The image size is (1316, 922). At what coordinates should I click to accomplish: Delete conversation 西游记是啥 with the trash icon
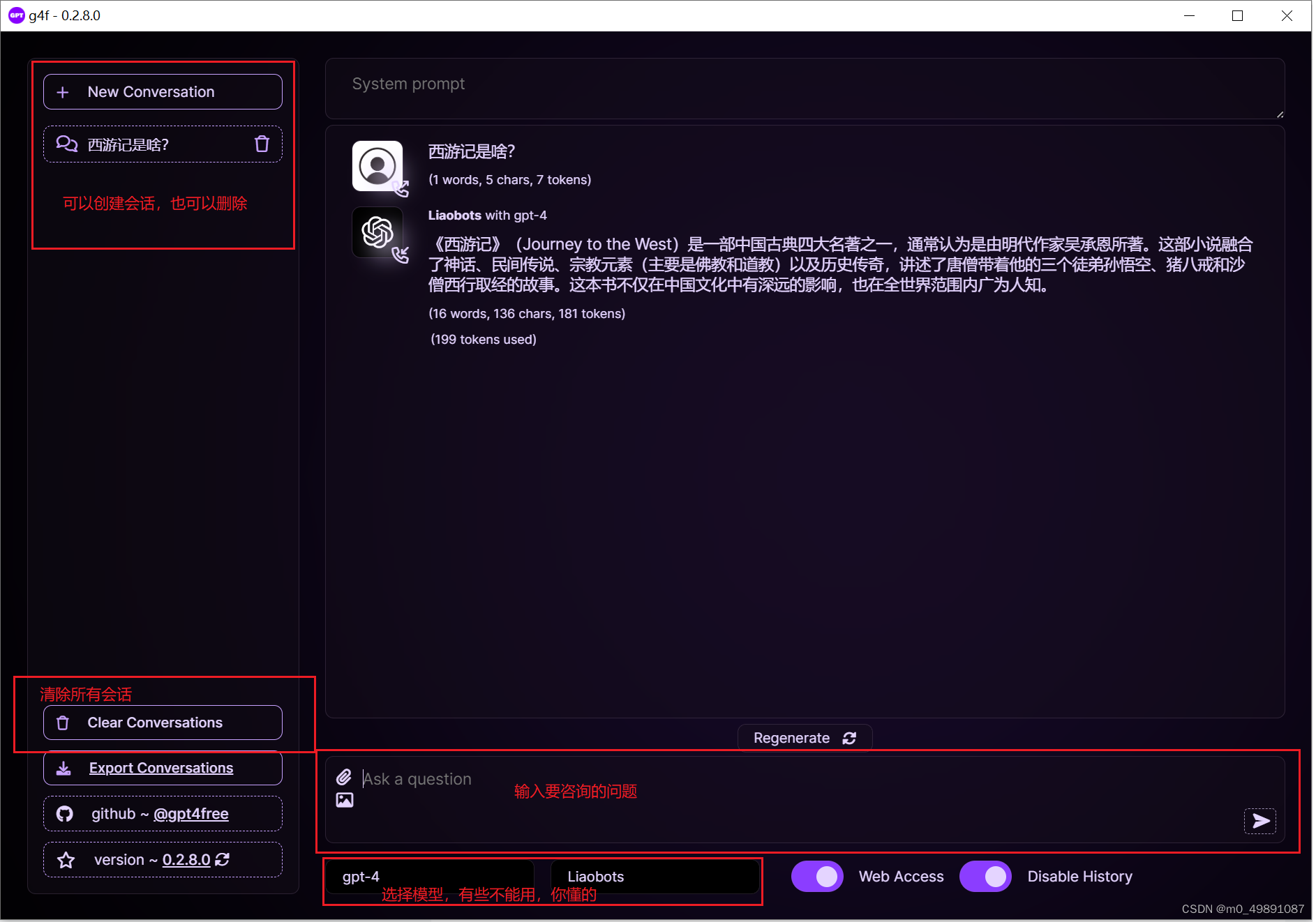click(262, 144)
